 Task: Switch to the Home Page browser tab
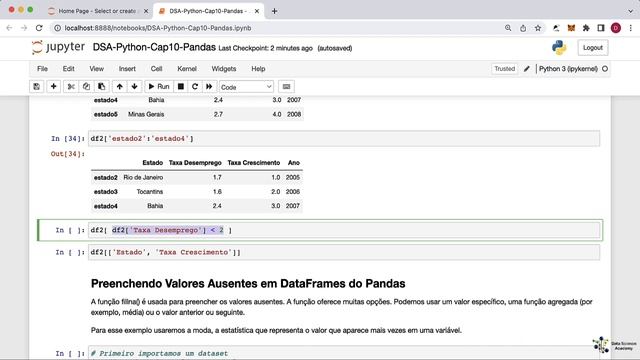pyautogui.click(x=97, y=11)
